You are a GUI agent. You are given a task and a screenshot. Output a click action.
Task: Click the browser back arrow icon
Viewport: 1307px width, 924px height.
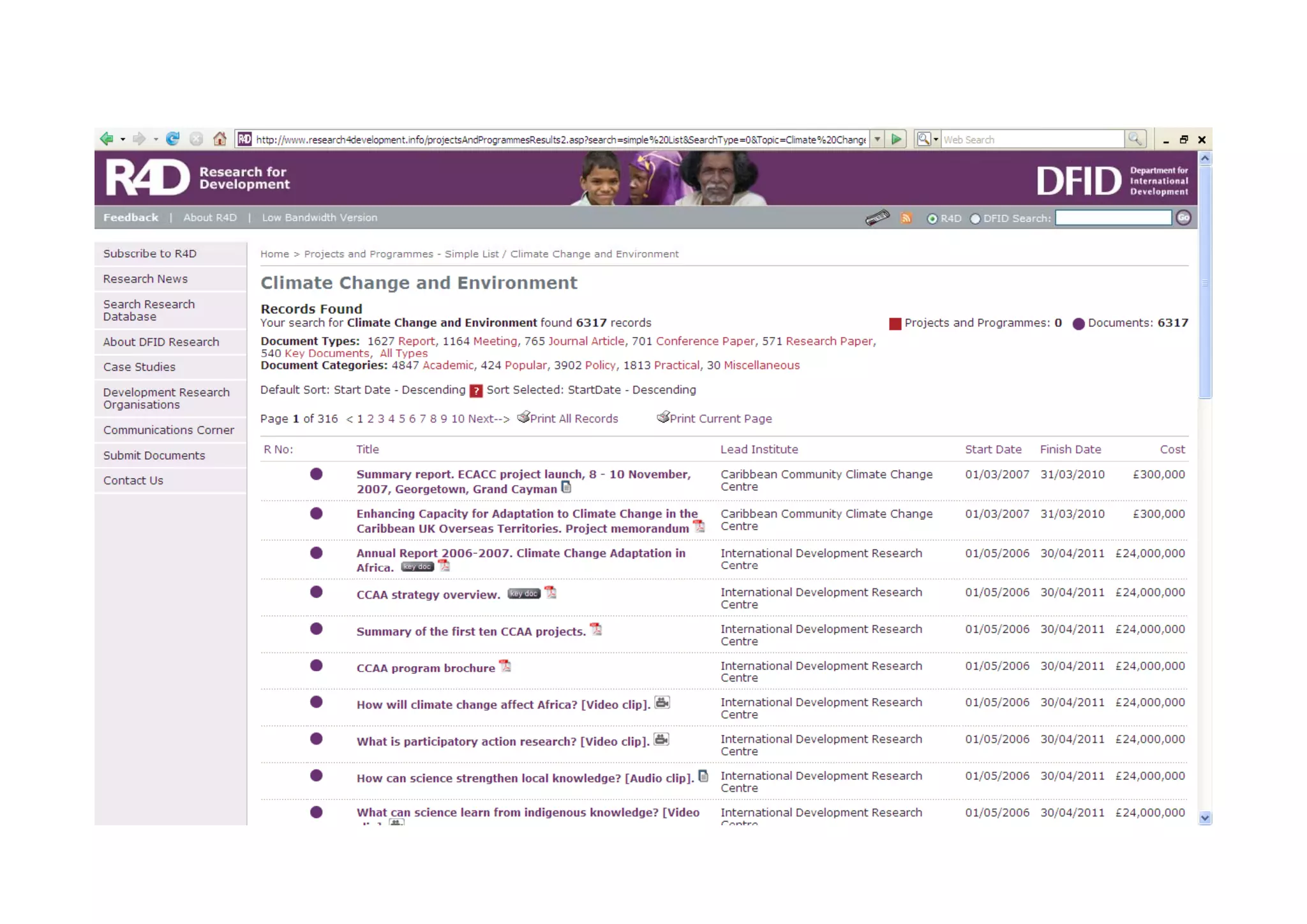[x=107, y=139]
